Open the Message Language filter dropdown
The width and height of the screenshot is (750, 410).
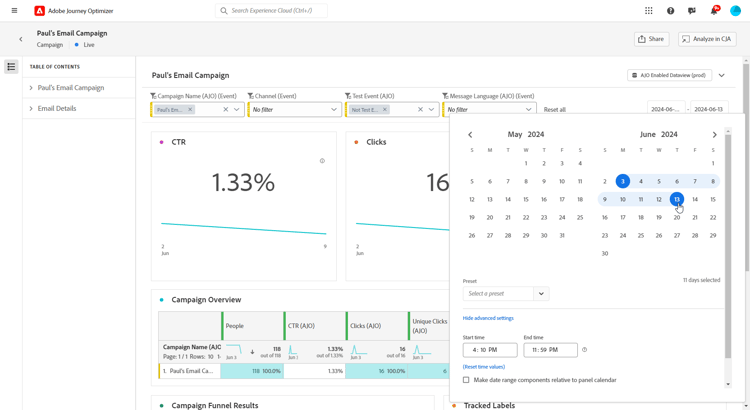click(x=529, y=110)
